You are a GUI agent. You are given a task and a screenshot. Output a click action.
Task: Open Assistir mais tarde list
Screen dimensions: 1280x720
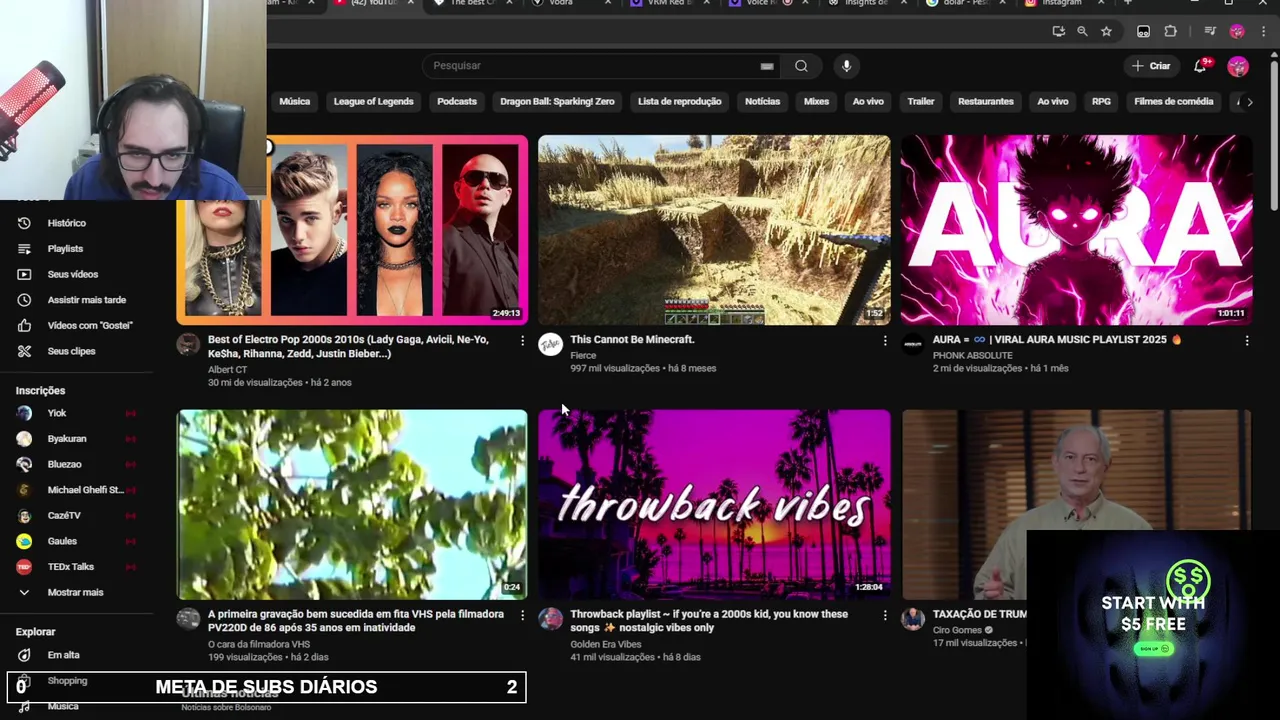pyautogui.click(x=86, y=300)
